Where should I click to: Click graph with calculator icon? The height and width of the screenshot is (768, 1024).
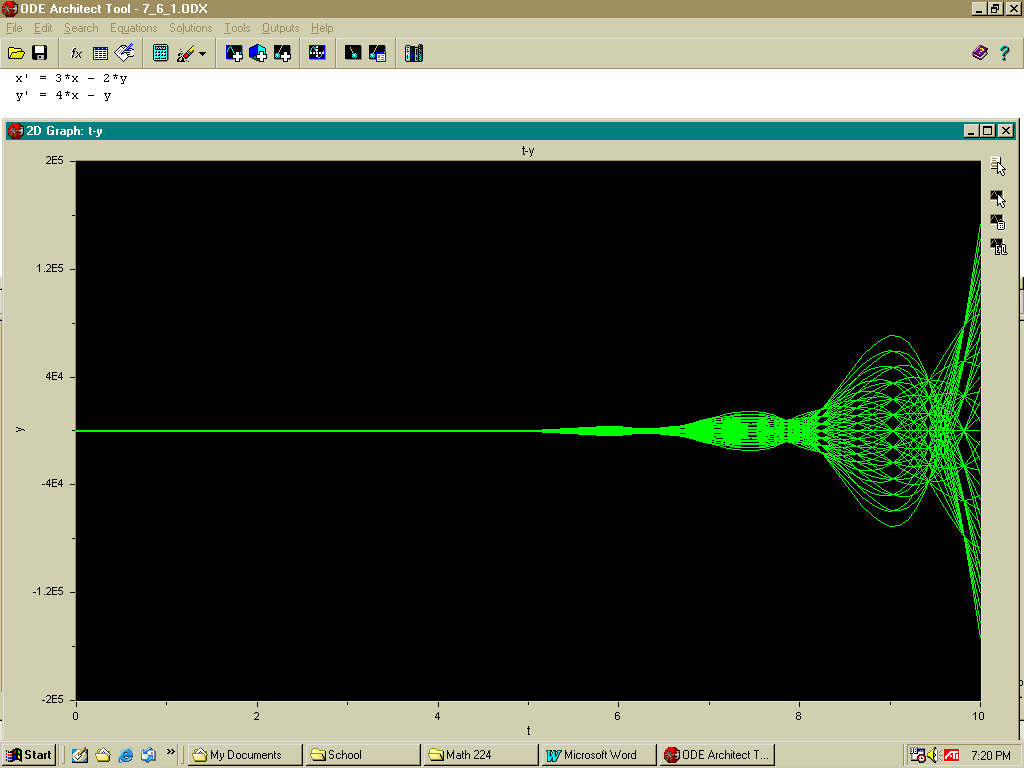click(x=998, y=222)
